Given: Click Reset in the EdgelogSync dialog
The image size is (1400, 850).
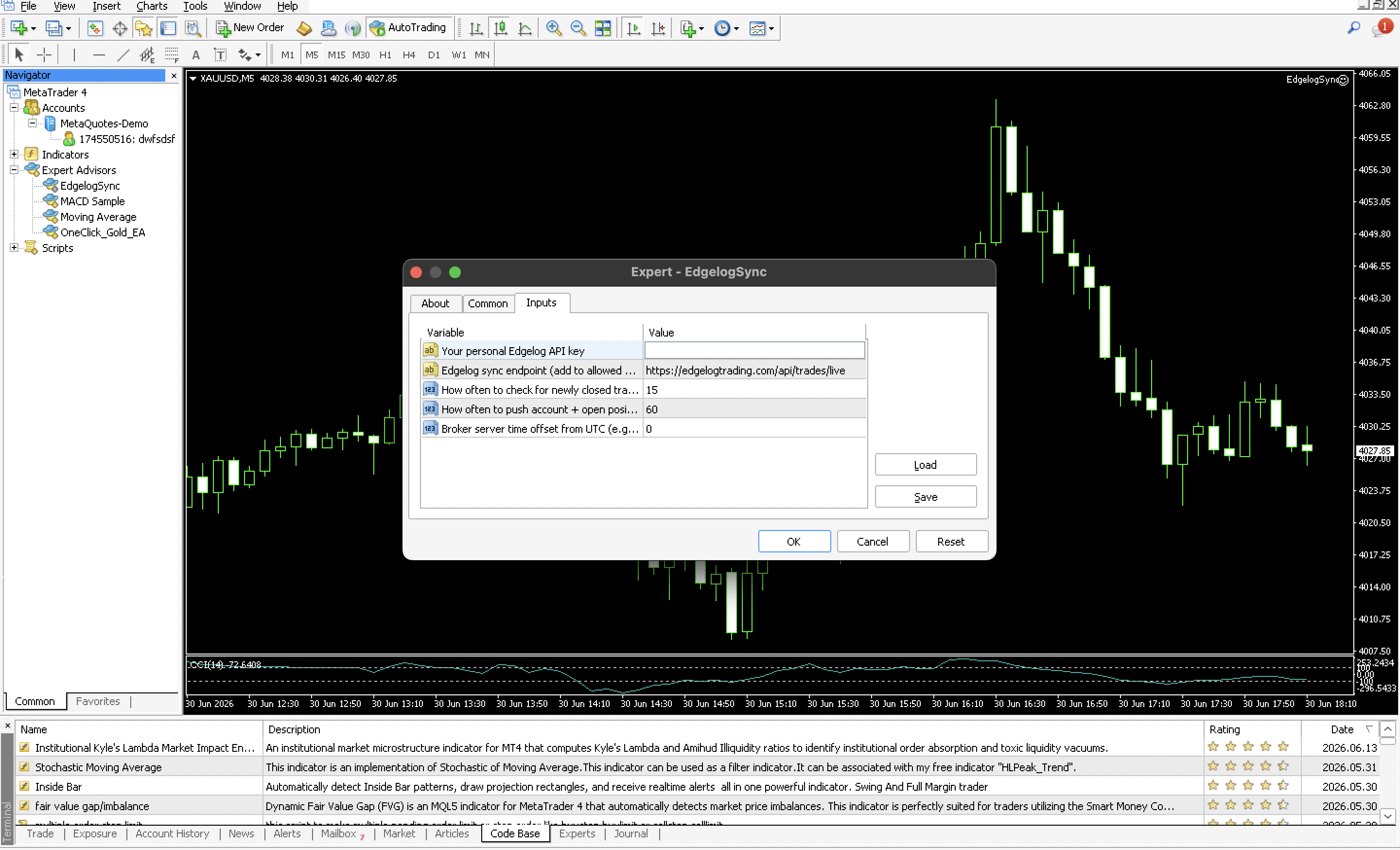Looking at the screenshot, I should pyautogui.click(x=951, y=542).
